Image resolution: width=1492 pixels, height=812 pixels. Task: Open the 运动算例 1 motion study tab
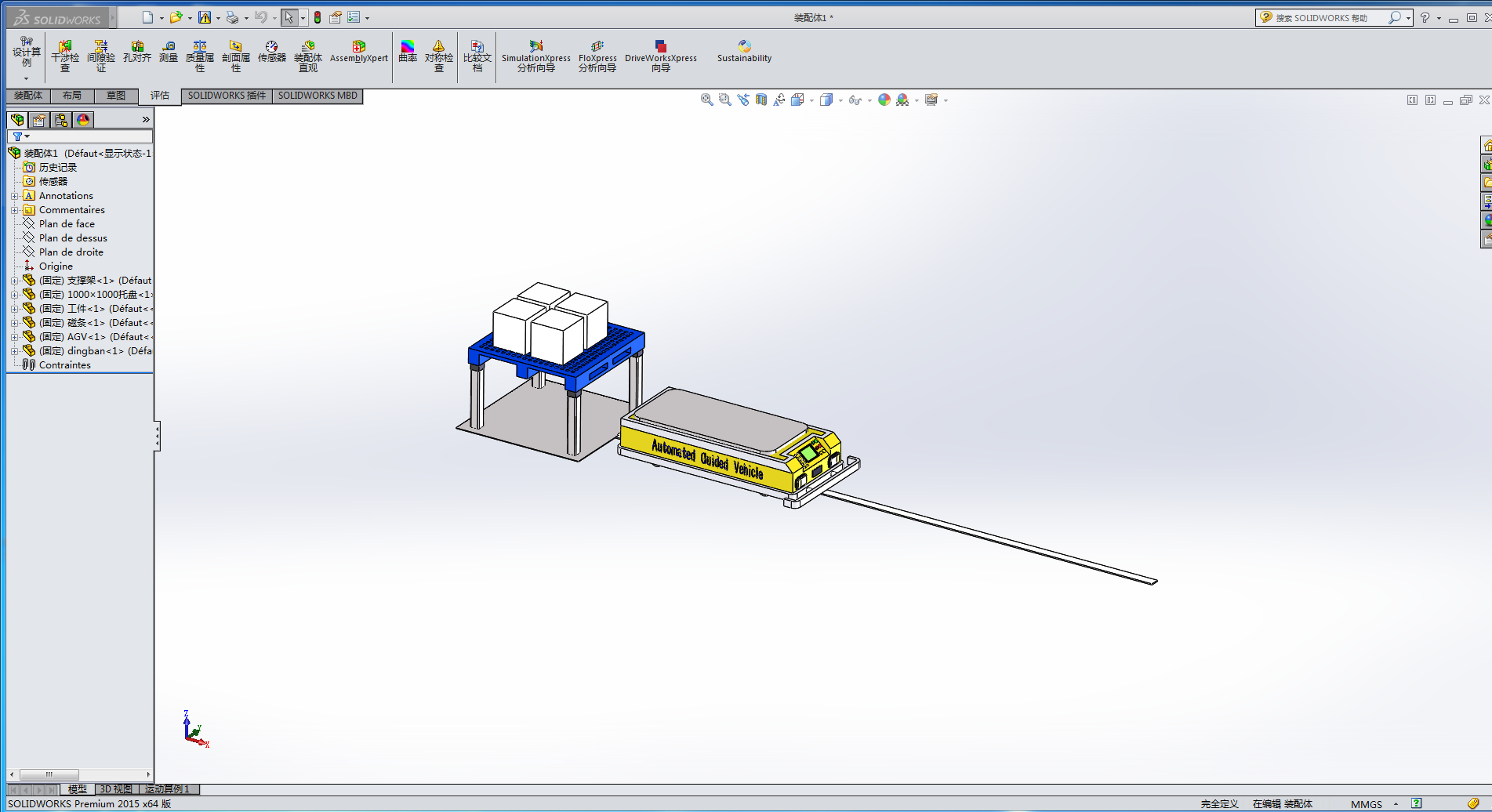coord(169,789)
